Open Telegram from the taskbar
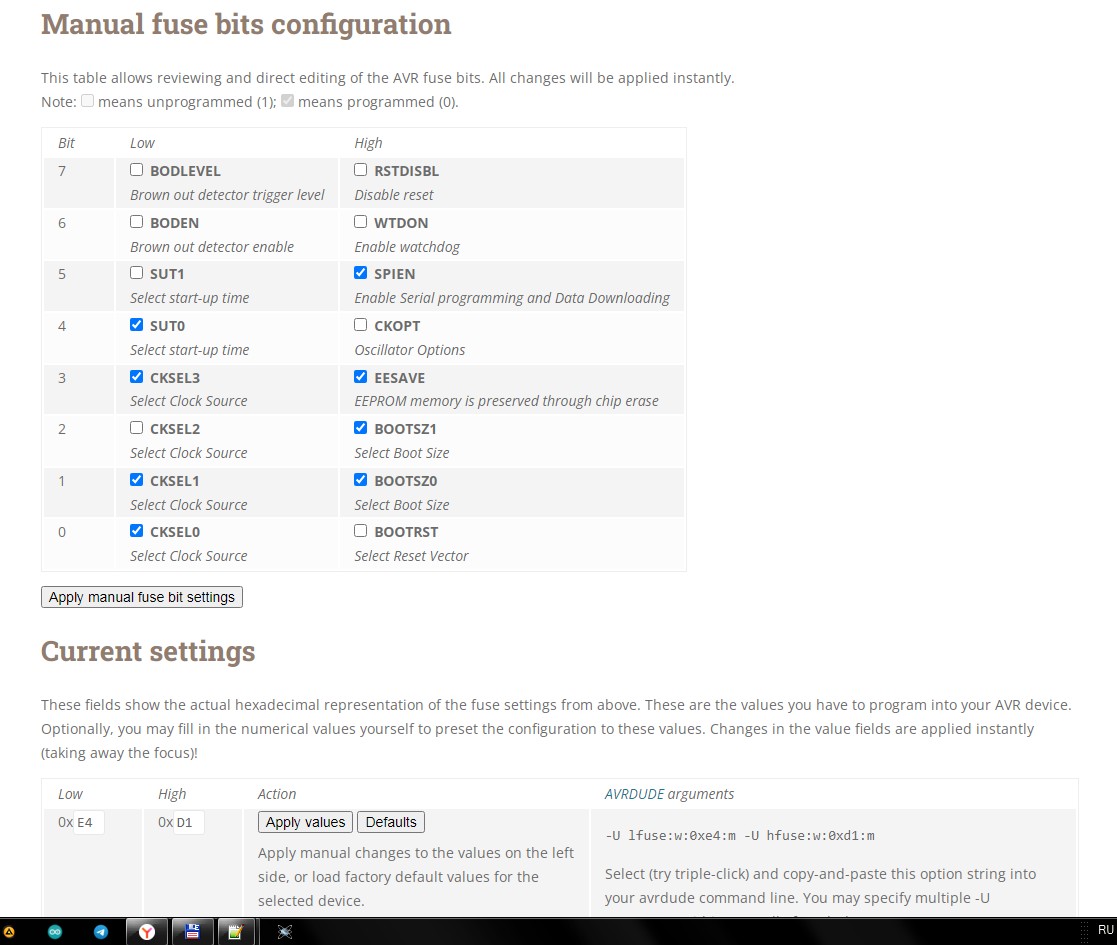The height and width of the screenshot is (945, 1117). (100, 932)
